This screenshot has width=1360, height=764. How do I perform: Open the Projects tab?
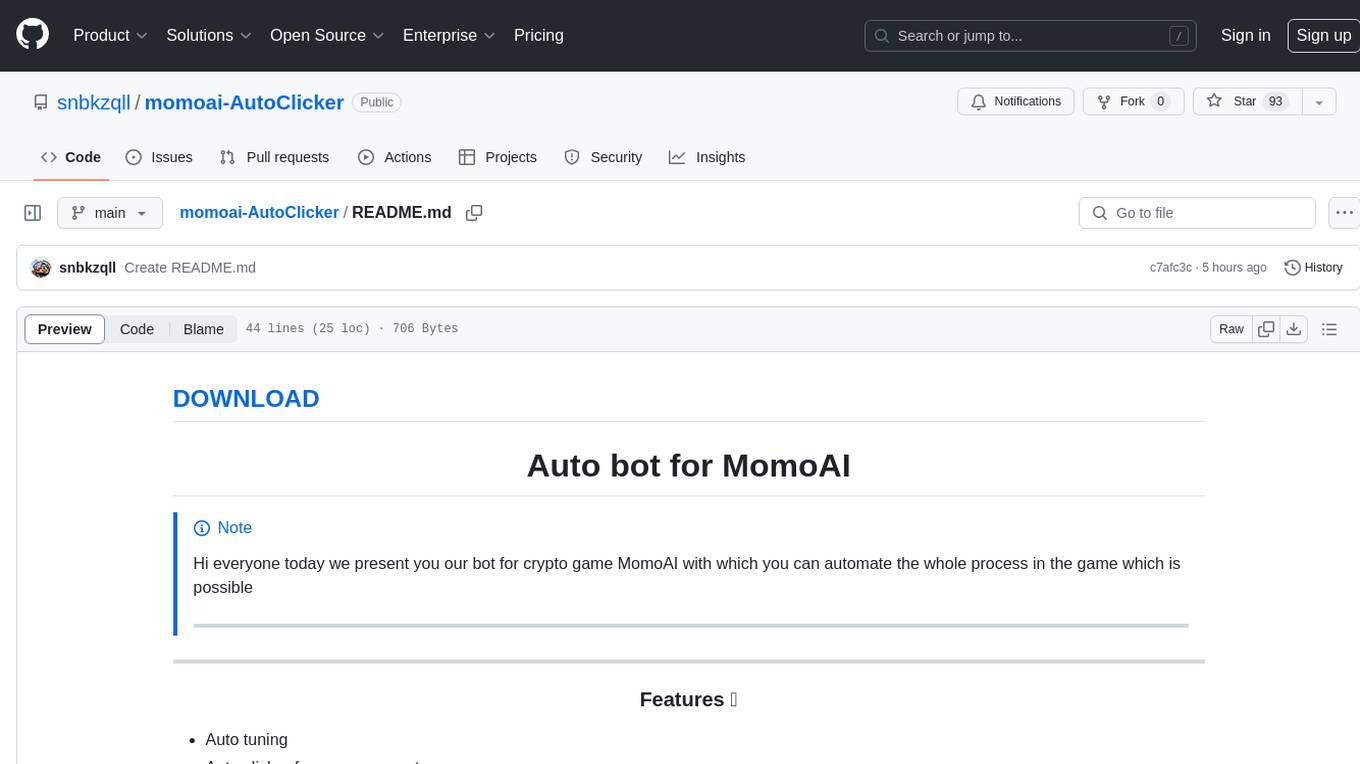click(498, 157)
